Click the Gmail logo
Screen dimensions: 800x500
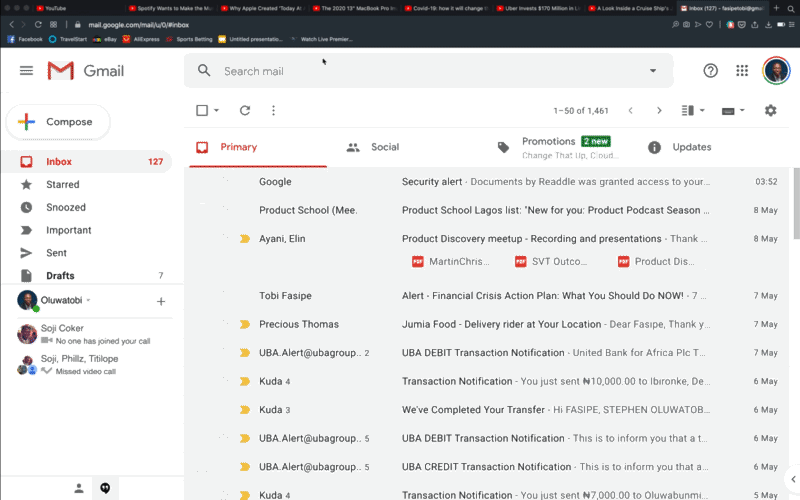point(85,71)
